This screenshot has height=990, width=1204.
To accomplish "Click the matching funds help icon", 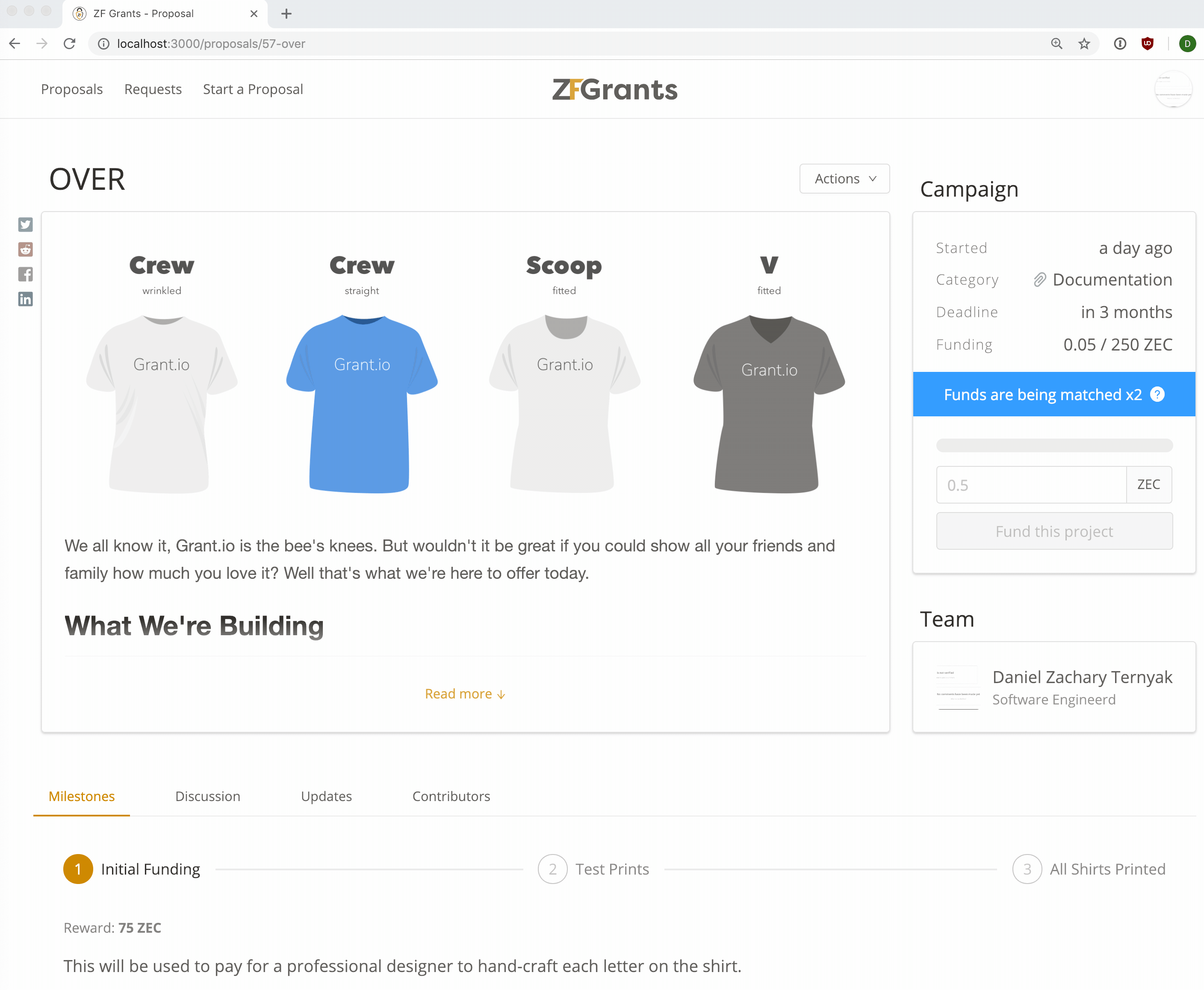I will pyautogui.click(x=1157, y=395).
